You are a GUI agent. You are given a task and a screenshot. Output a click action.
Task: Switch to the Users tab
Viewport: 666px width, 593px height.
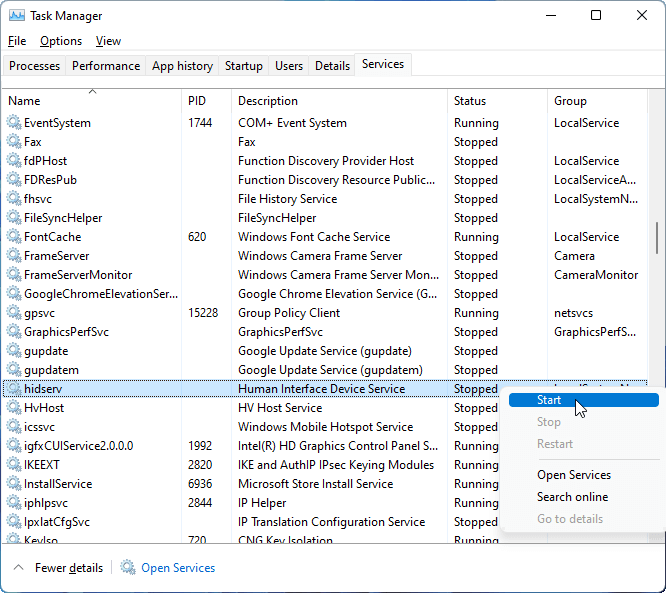tap(289, 66)
